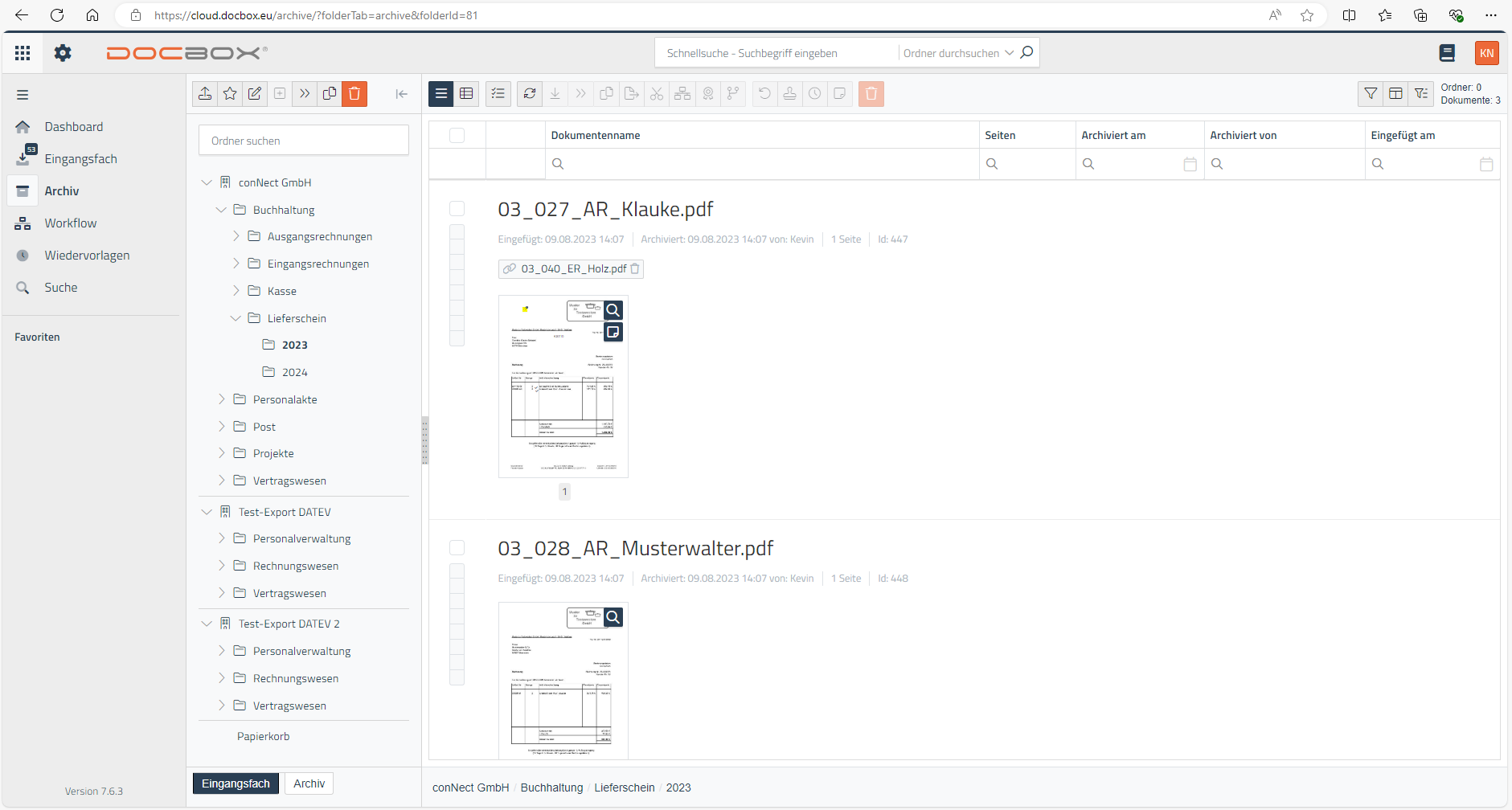
Task: Expand the Ausgangsrechnungen folder
Action: (236, 236)
